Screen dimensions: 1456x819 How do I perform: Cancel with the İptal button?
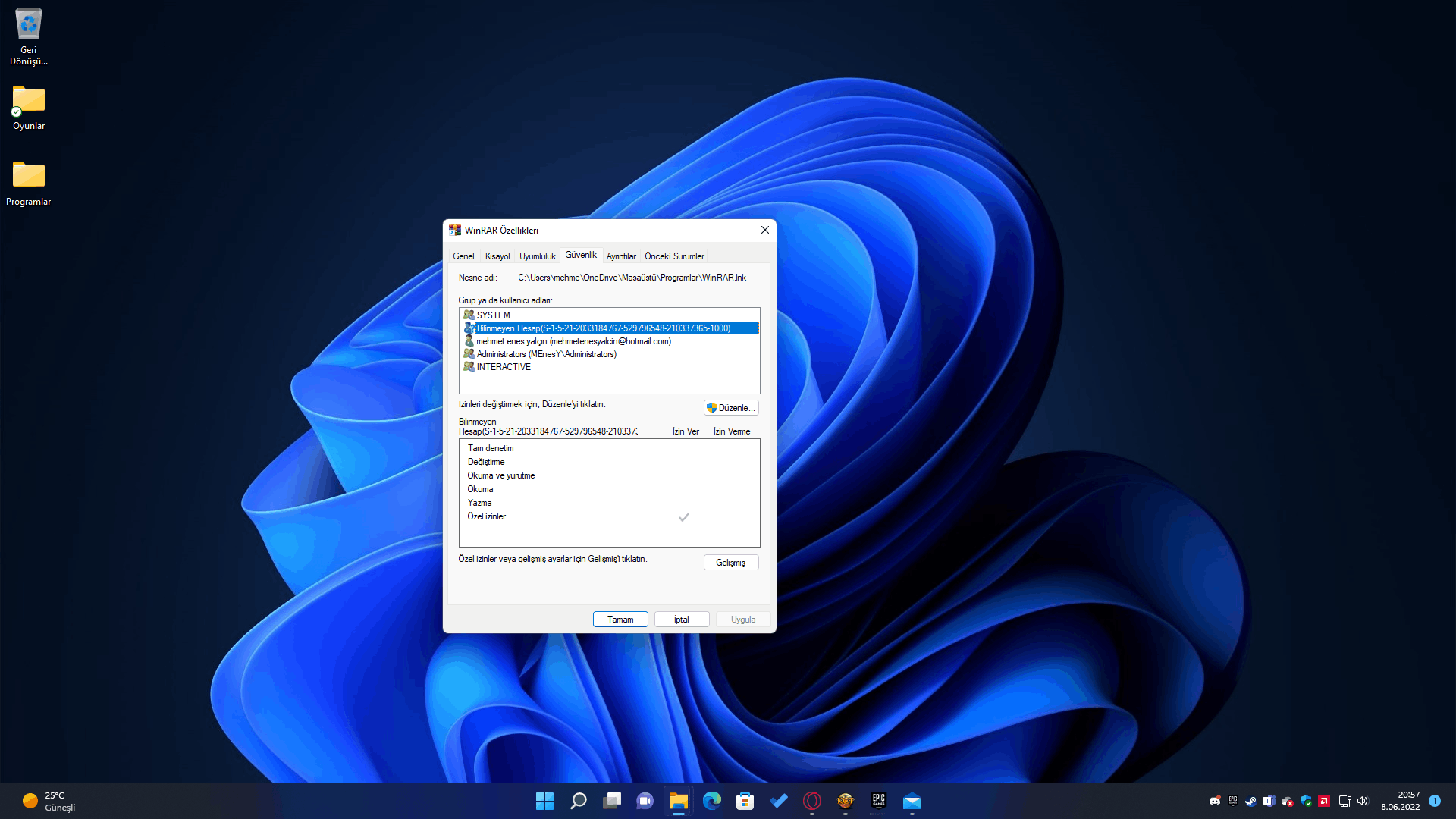(682, 620)
